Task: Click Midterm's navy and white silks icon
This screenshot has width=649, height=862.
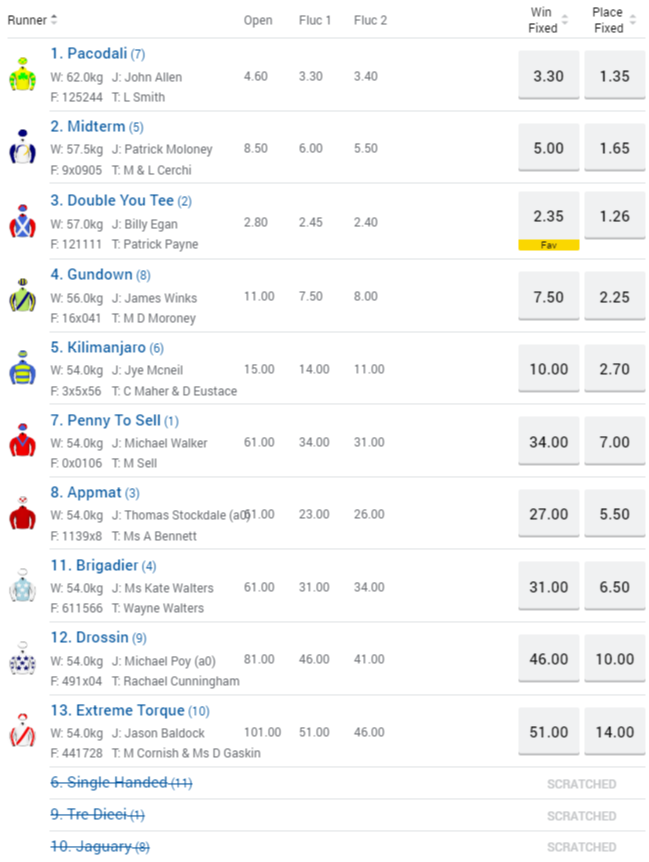Action: click(22, 148)
